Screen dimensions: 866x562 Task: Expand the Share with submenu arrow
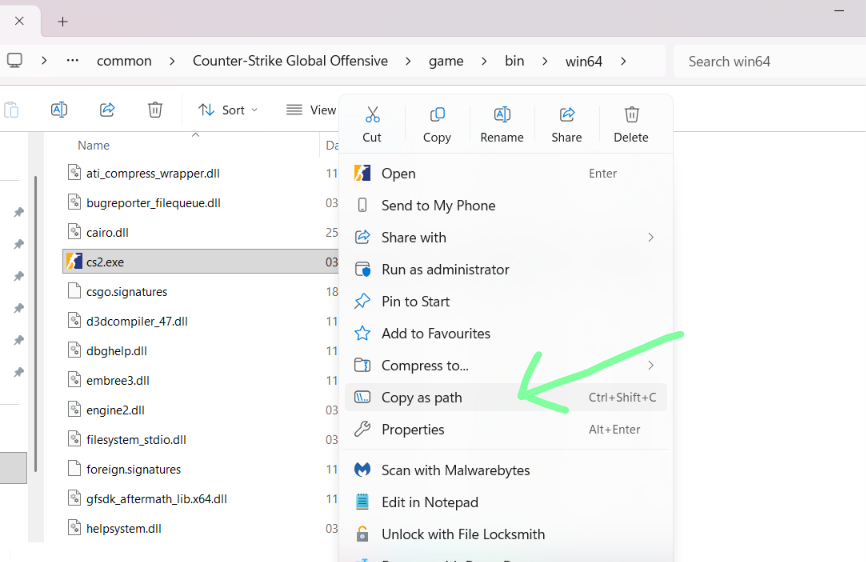pos(651,237)
